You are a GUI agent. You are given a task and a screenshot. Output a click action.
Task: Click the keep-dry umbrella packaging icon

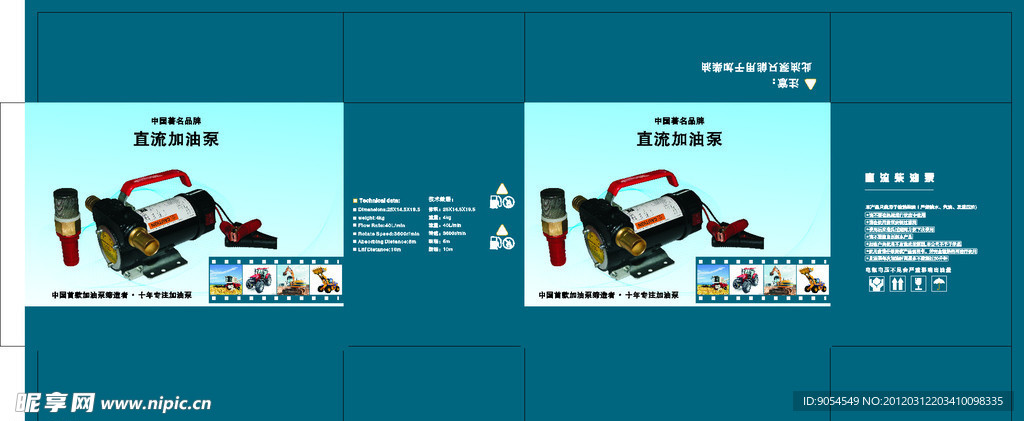tap(939, 286)
